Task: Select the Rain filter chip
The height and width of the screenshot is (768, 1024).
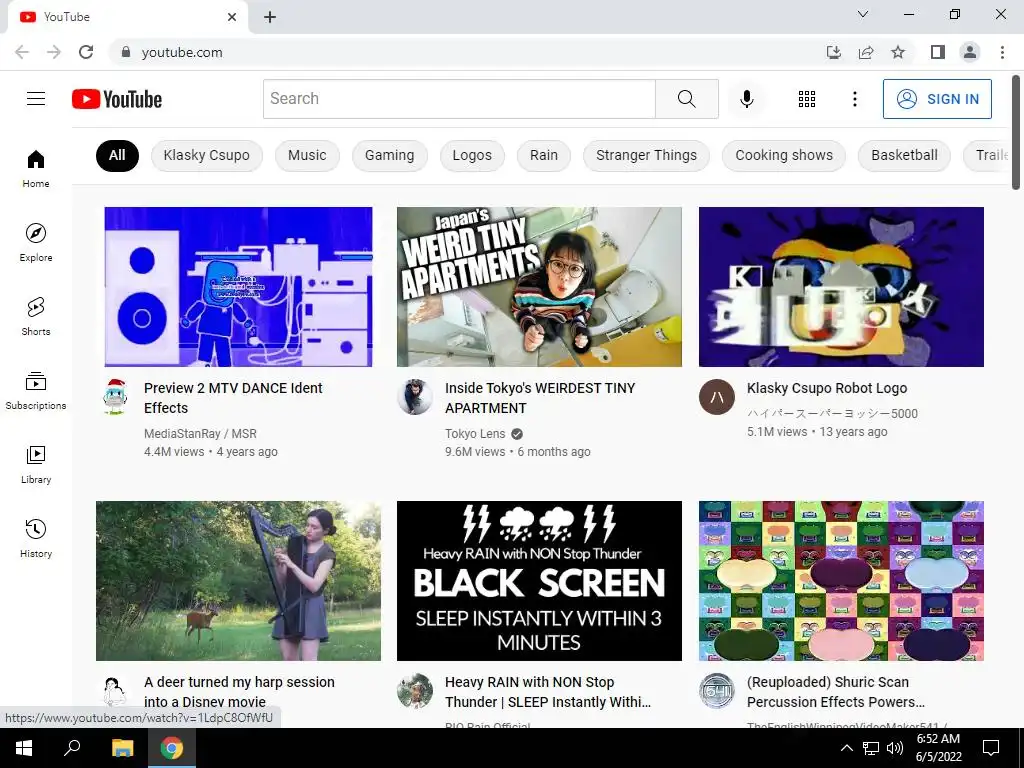Action: pos(544,155)
